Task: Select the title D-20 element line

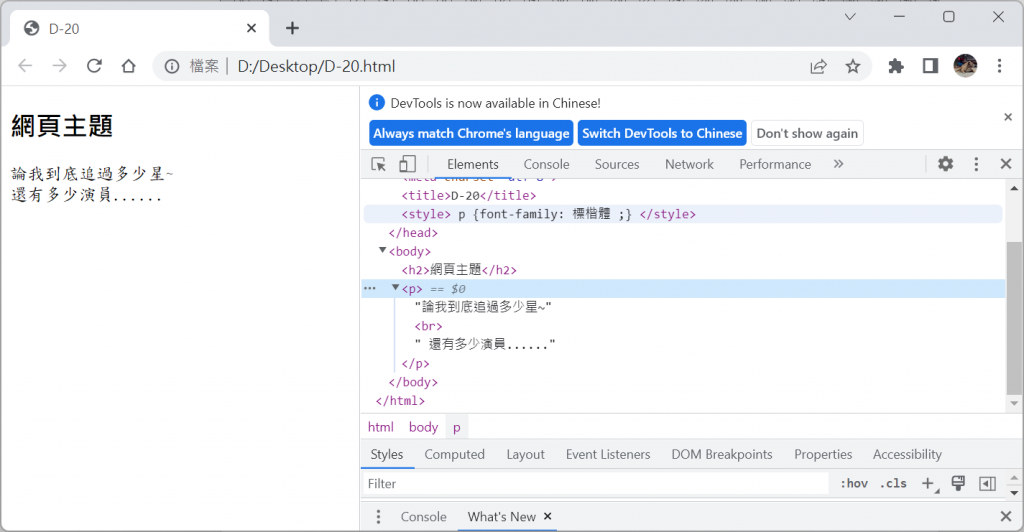Action: click(469, 196)
